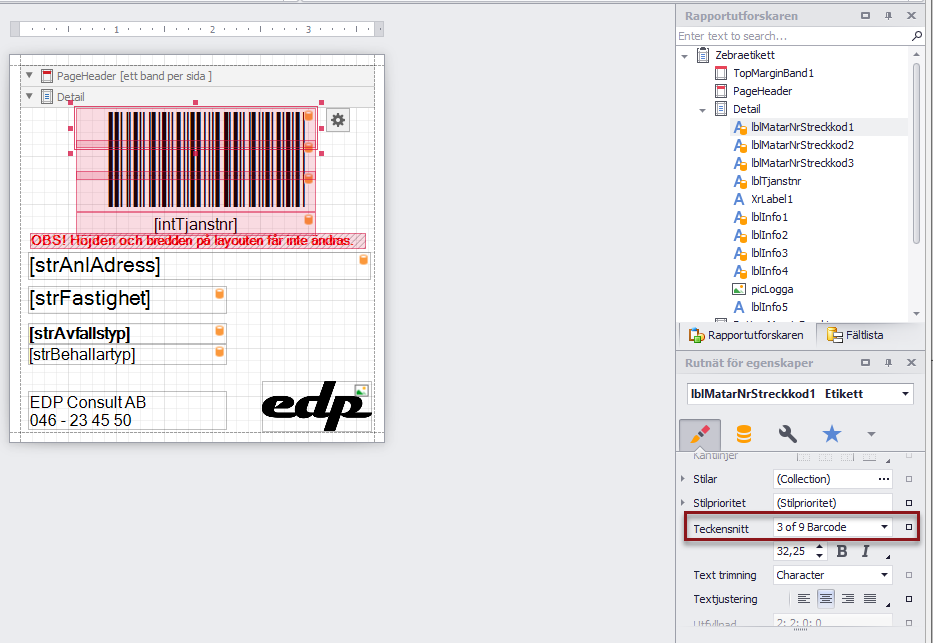
Task: Click the data binding icon on [intTjanstnr]
Action: click(x=308, y=219)
